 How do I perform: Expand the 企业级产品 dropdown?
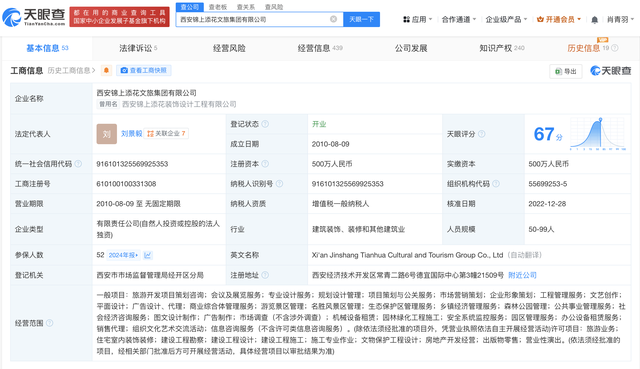506,19
